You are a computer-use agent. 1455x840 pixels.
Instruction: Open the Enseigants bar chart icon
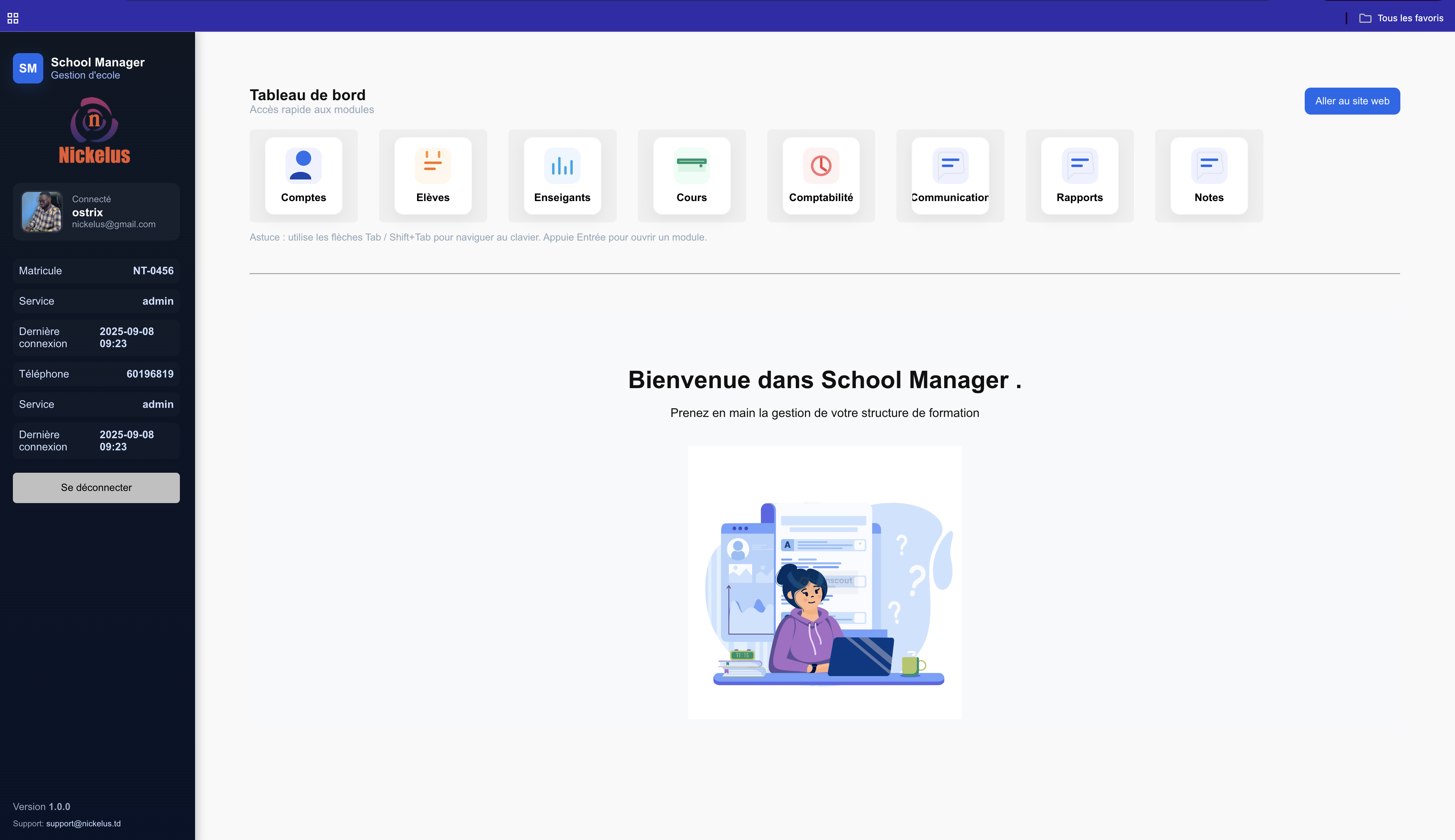point(562,166)
